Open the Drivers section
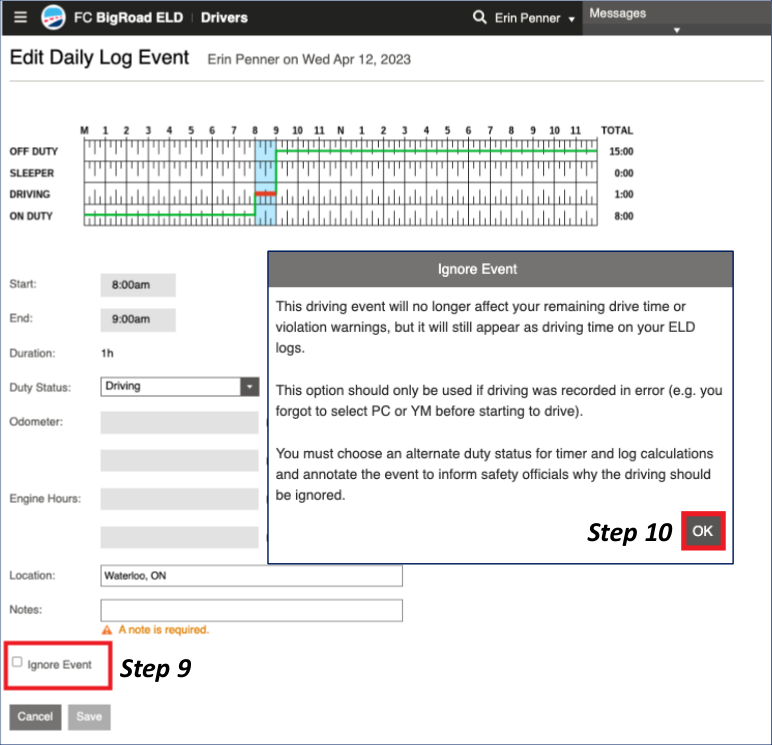Screen dimensions: 772x745 click(224, 18)
